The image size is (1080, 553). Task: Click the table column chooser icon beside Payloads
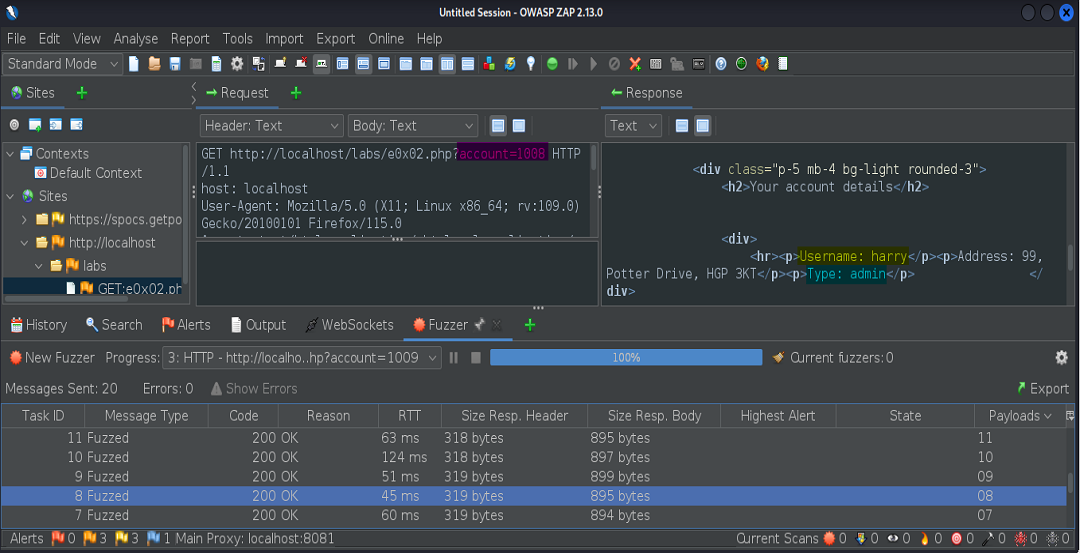click(x=1070, y=416)
